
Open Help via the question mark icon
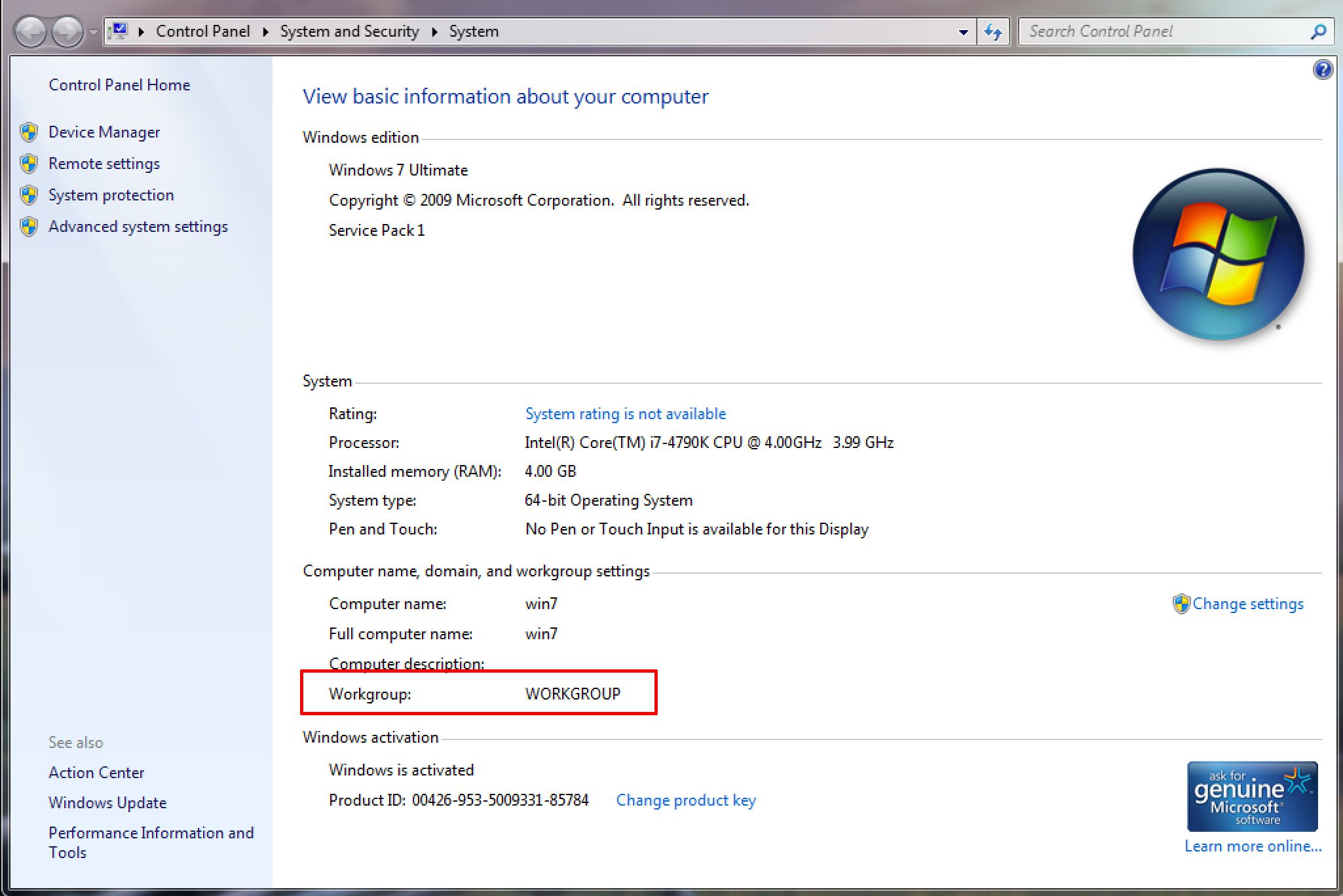(x=1323, y=69)
